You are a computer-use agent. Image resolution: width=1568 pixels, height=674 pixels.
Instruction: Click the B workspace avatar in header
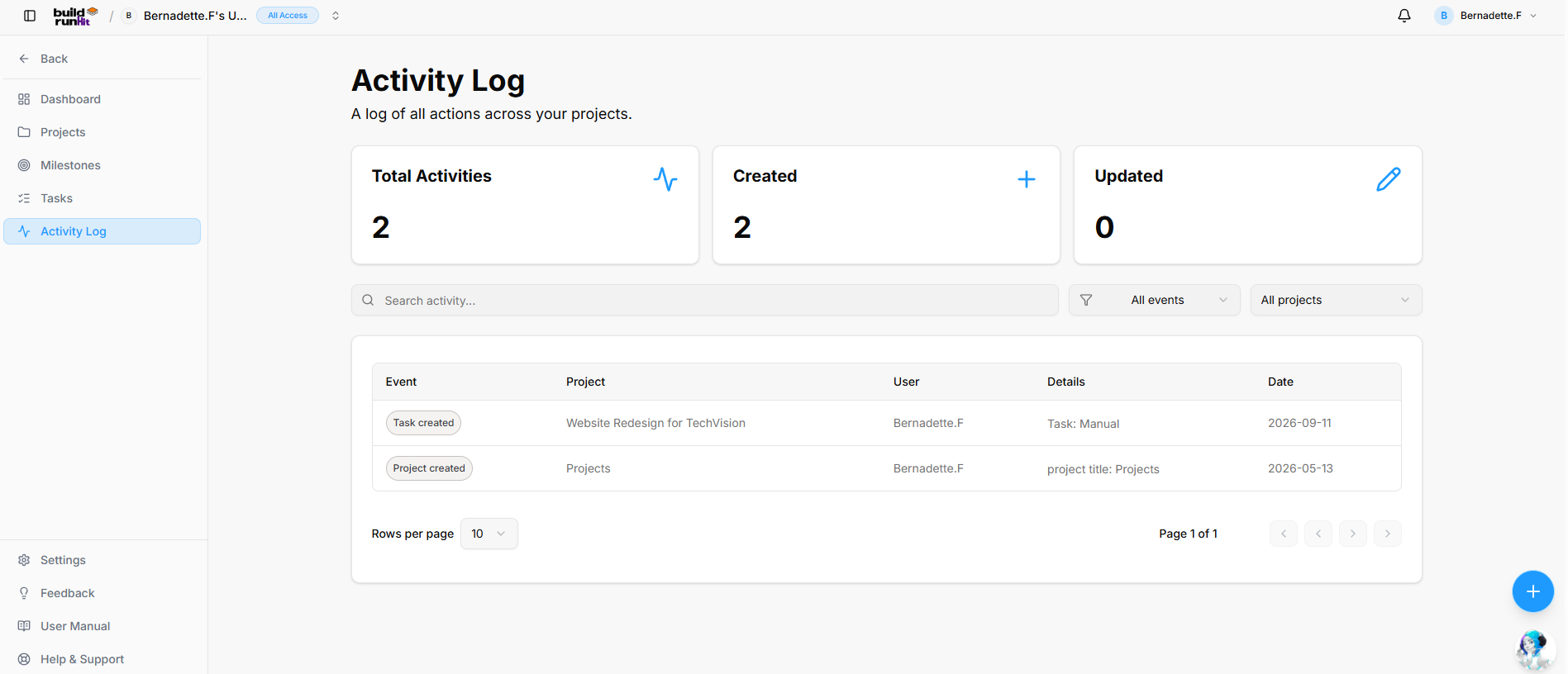tap(129, 16)
